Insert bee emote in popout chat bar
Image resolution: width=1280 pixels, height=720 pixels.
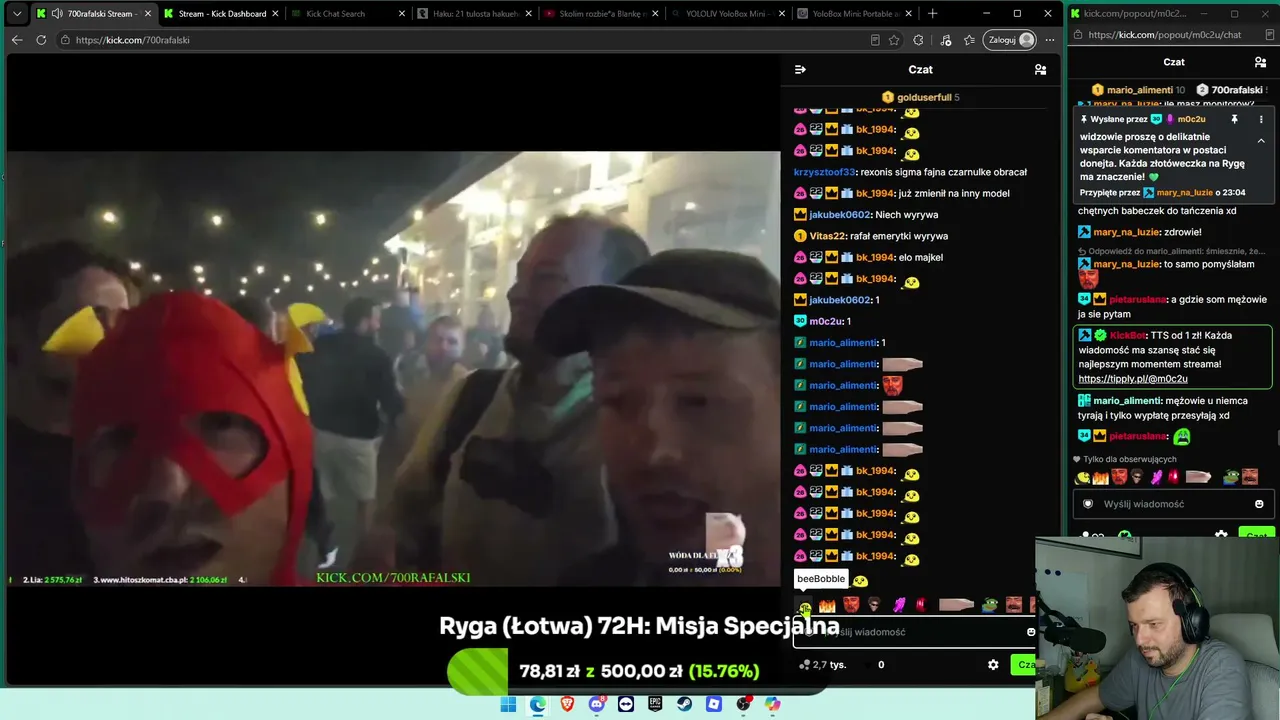tap(1082, 477)
